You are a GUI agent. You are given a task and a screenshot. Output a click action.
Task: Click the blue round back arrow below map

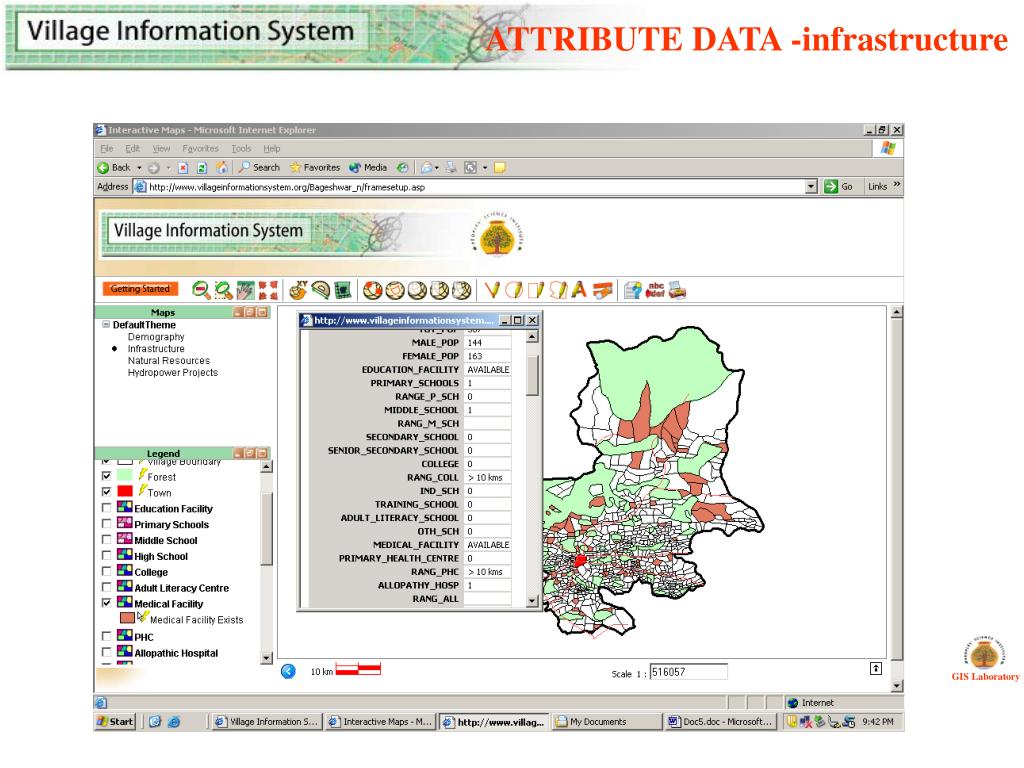point(288,671)
